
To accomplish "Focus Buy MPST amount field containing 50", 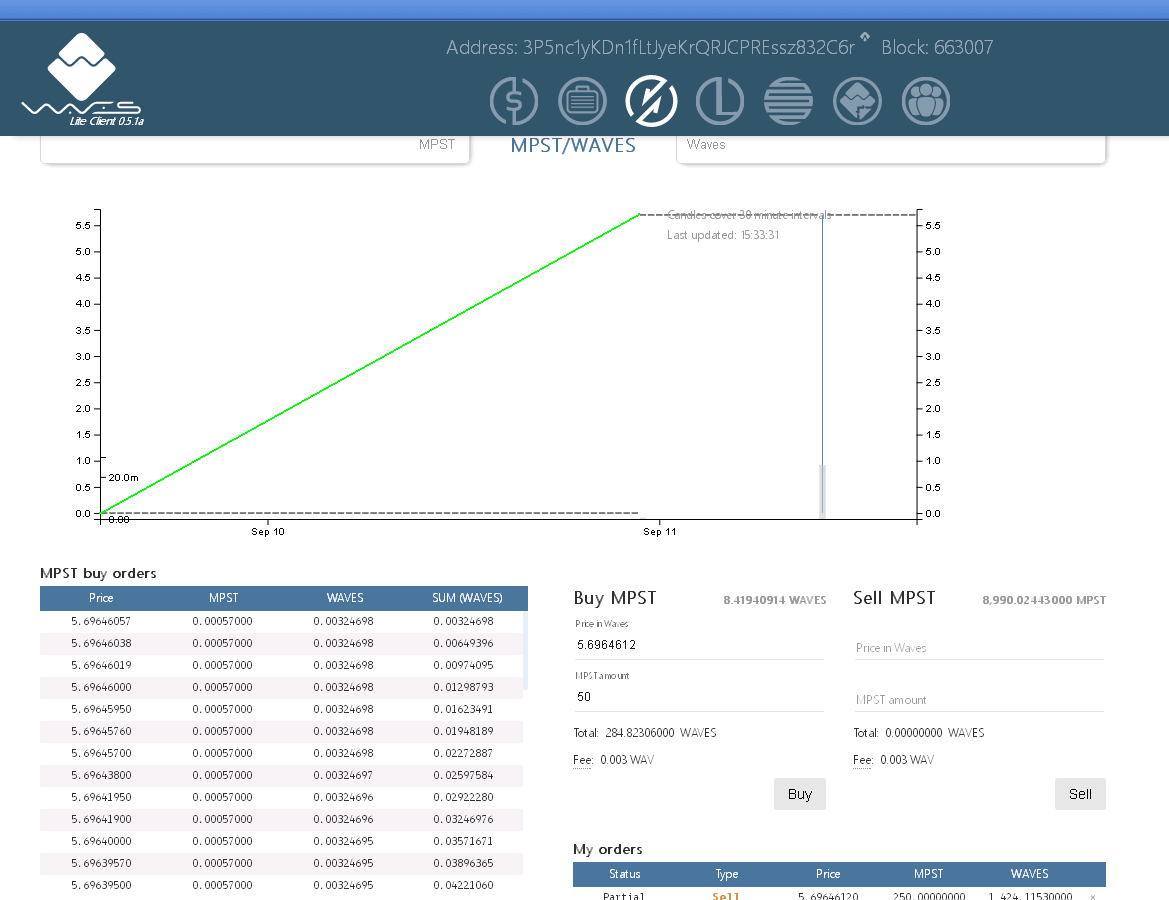I will coord(699,697).
